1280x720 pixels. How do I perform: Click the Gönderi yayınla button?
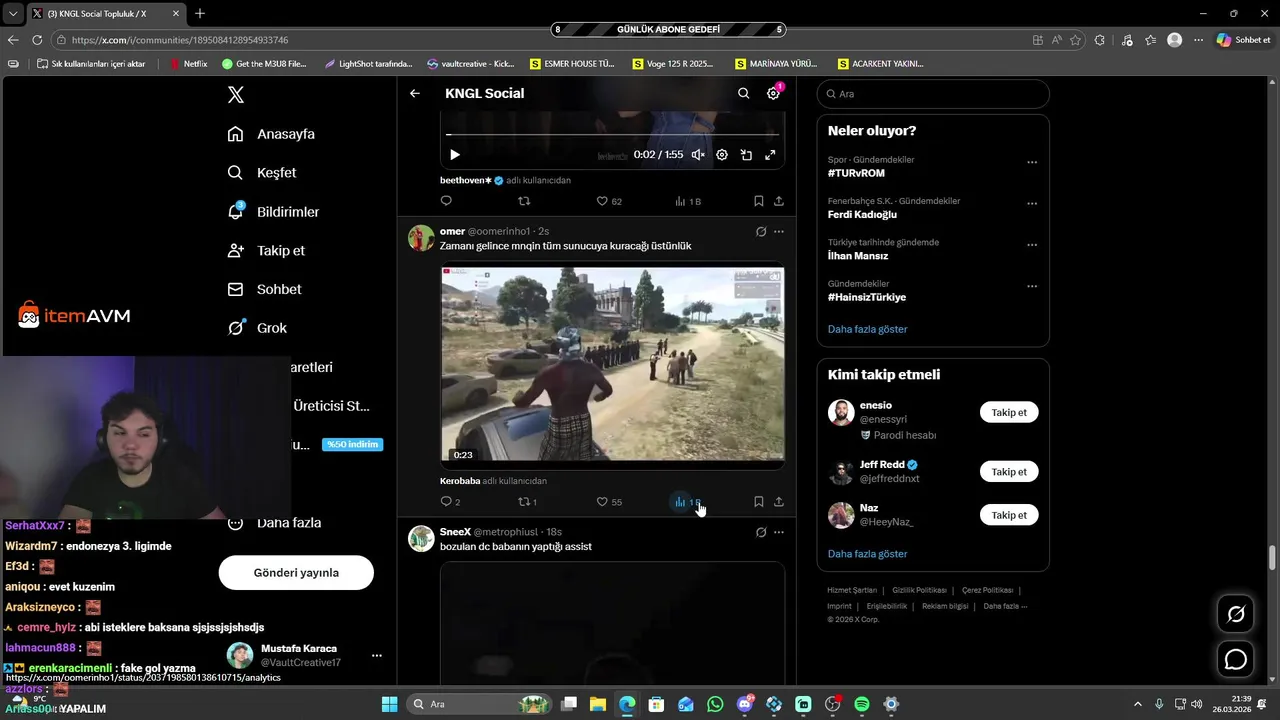pos(296,573)
